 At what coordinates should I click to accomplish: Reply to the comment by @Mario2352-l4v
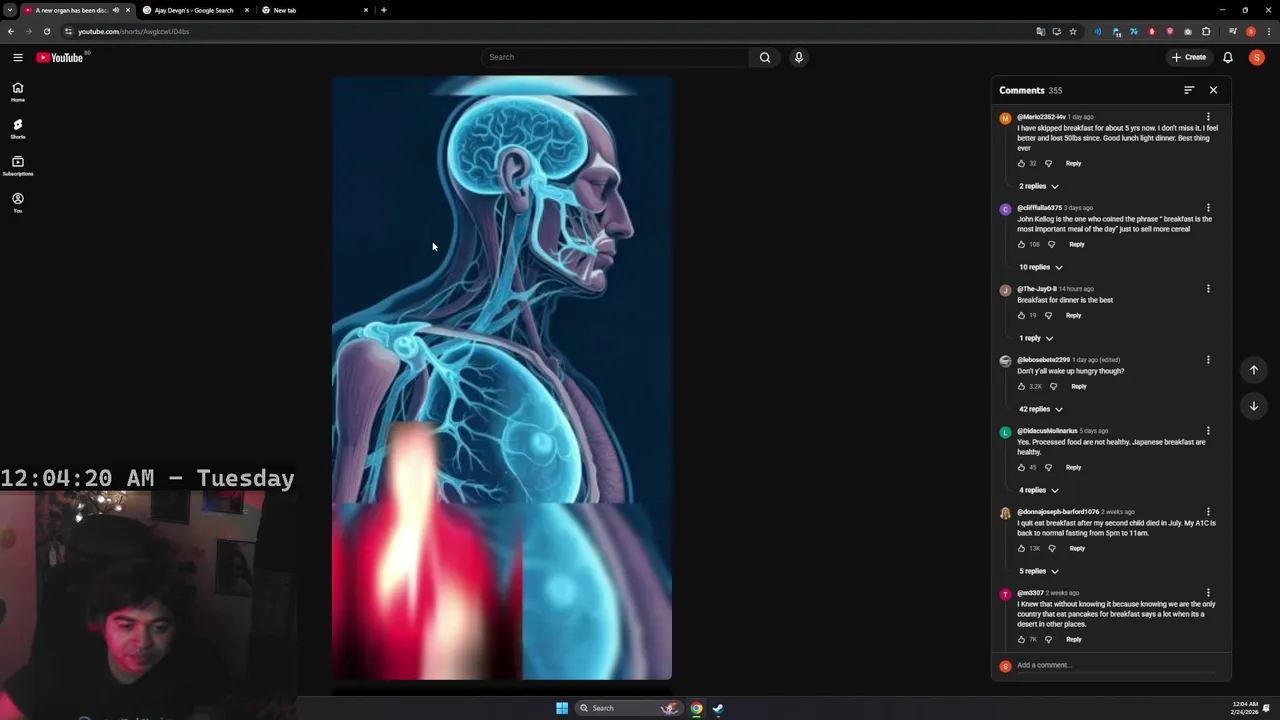click(x=1073, y=163)
